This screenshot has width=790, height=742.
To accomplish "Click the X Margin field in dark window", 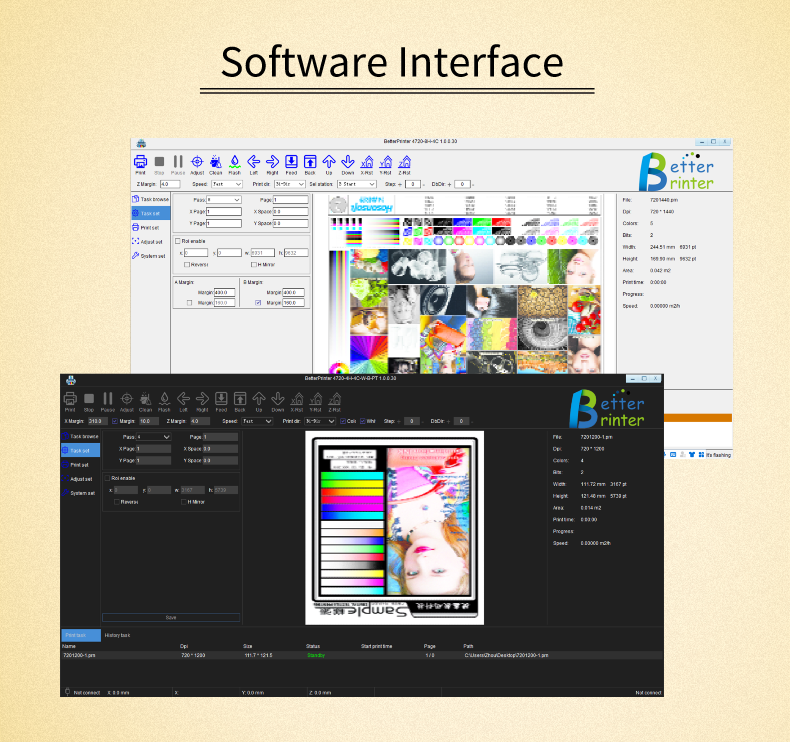I will (97, 421).
